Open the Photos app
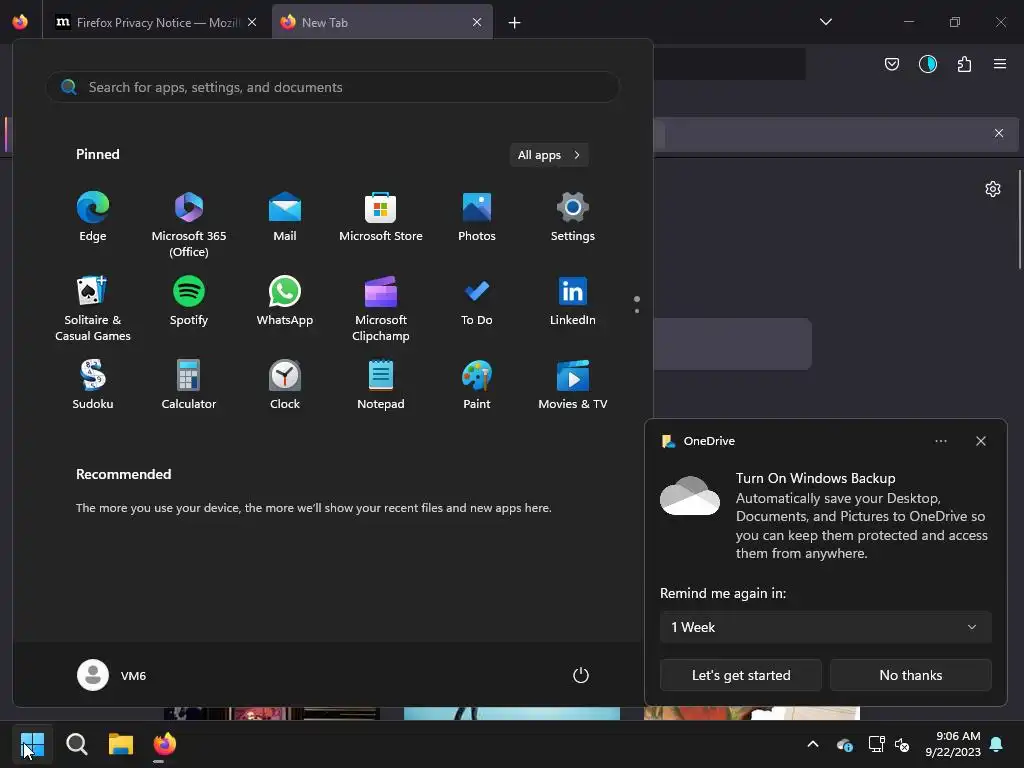The image size is (1024, 768). (x=477, y=218)
